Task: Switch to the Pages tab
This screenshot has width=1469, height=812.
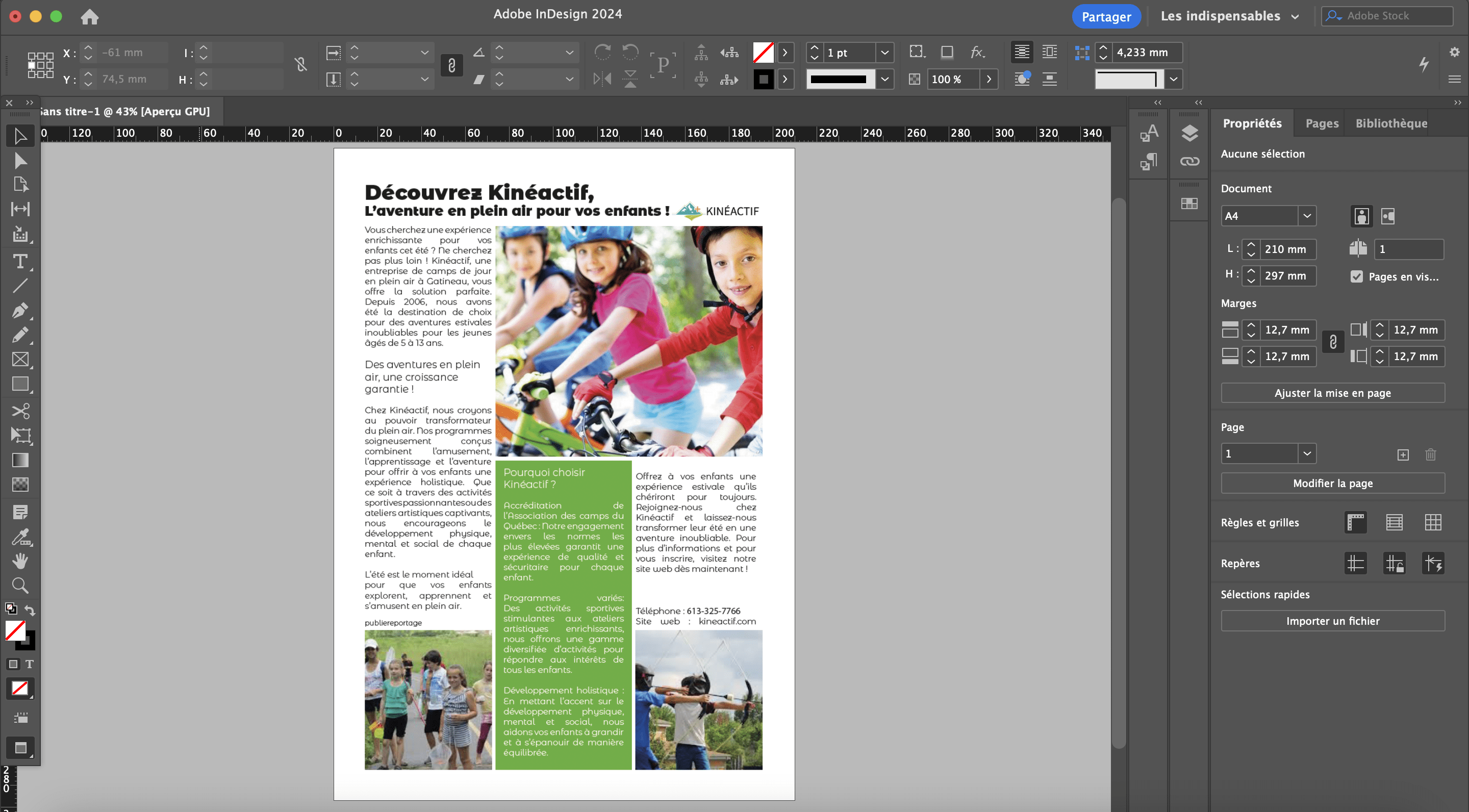Action: click(1321, 123)
